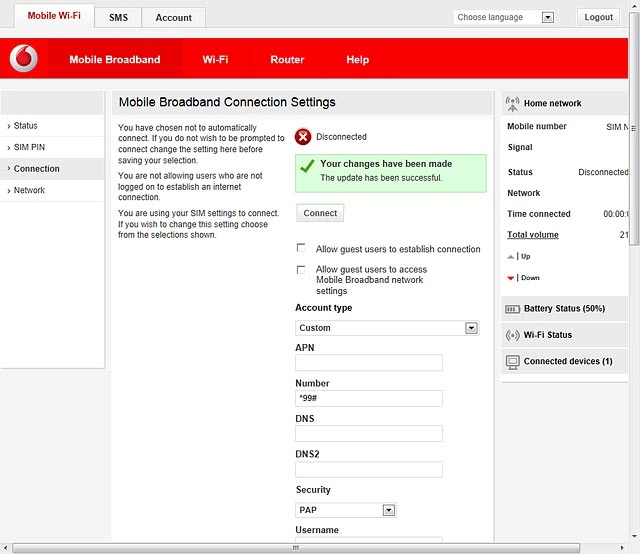
Task: Click the Mobile Broadband Connection Settings heading
Action: point(227,102)
